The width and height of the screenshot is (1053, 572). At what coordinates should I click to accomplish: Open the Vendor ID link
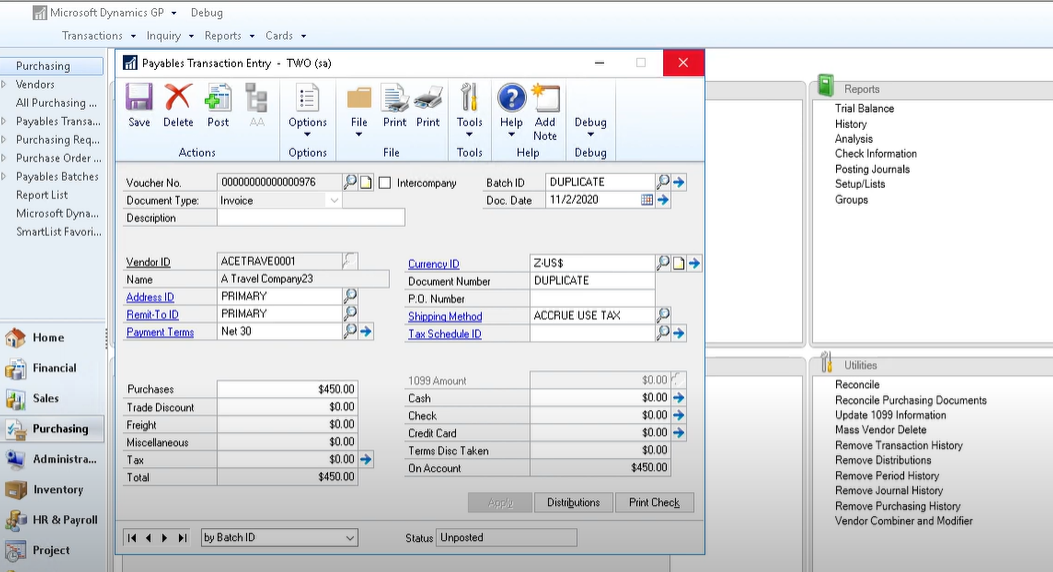click(x=148, y=262)
